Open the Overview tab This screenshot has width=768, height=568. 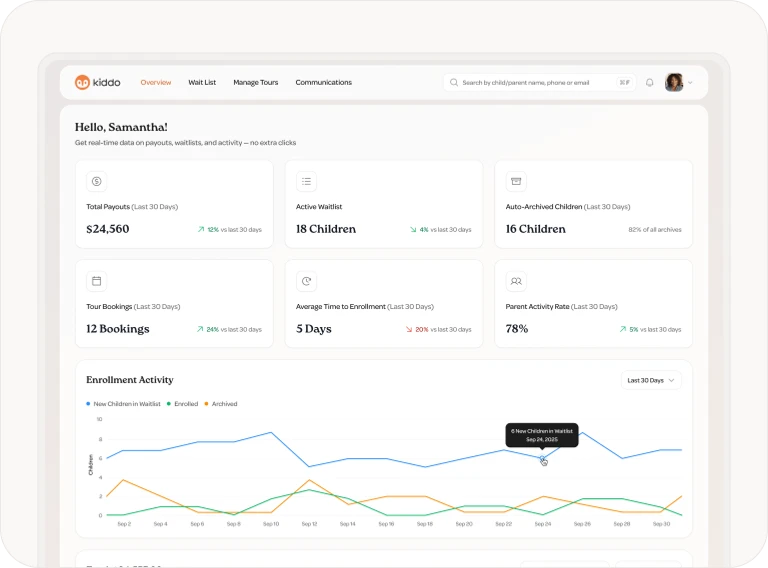click(156, 82)
